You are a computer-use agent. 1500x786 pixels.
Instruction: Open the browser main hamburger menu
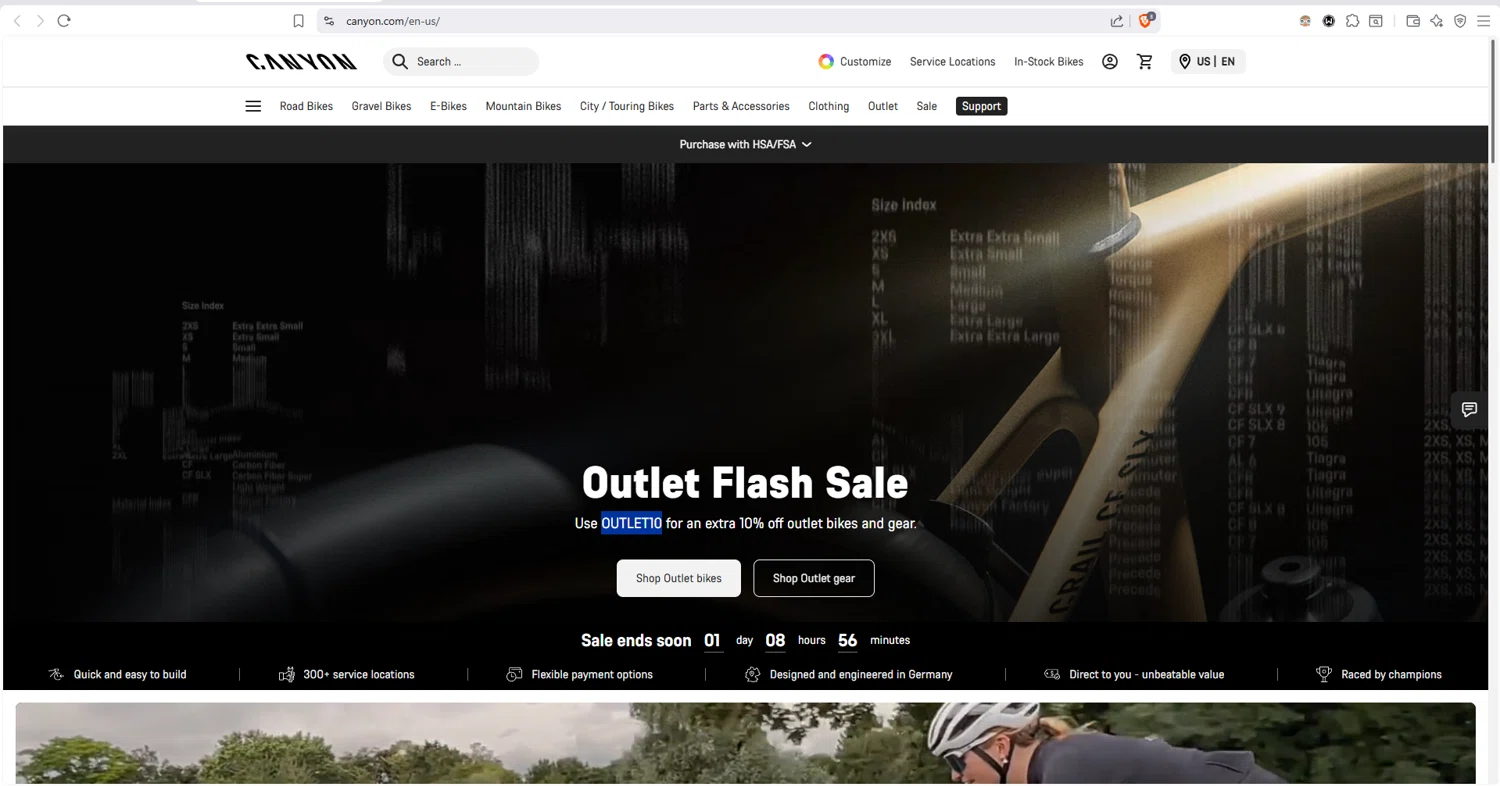[1484, 20]
